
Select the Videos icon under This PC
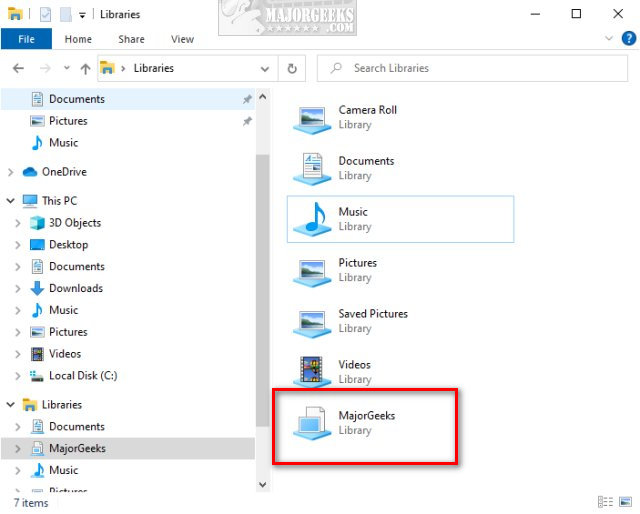click(37, 354)
